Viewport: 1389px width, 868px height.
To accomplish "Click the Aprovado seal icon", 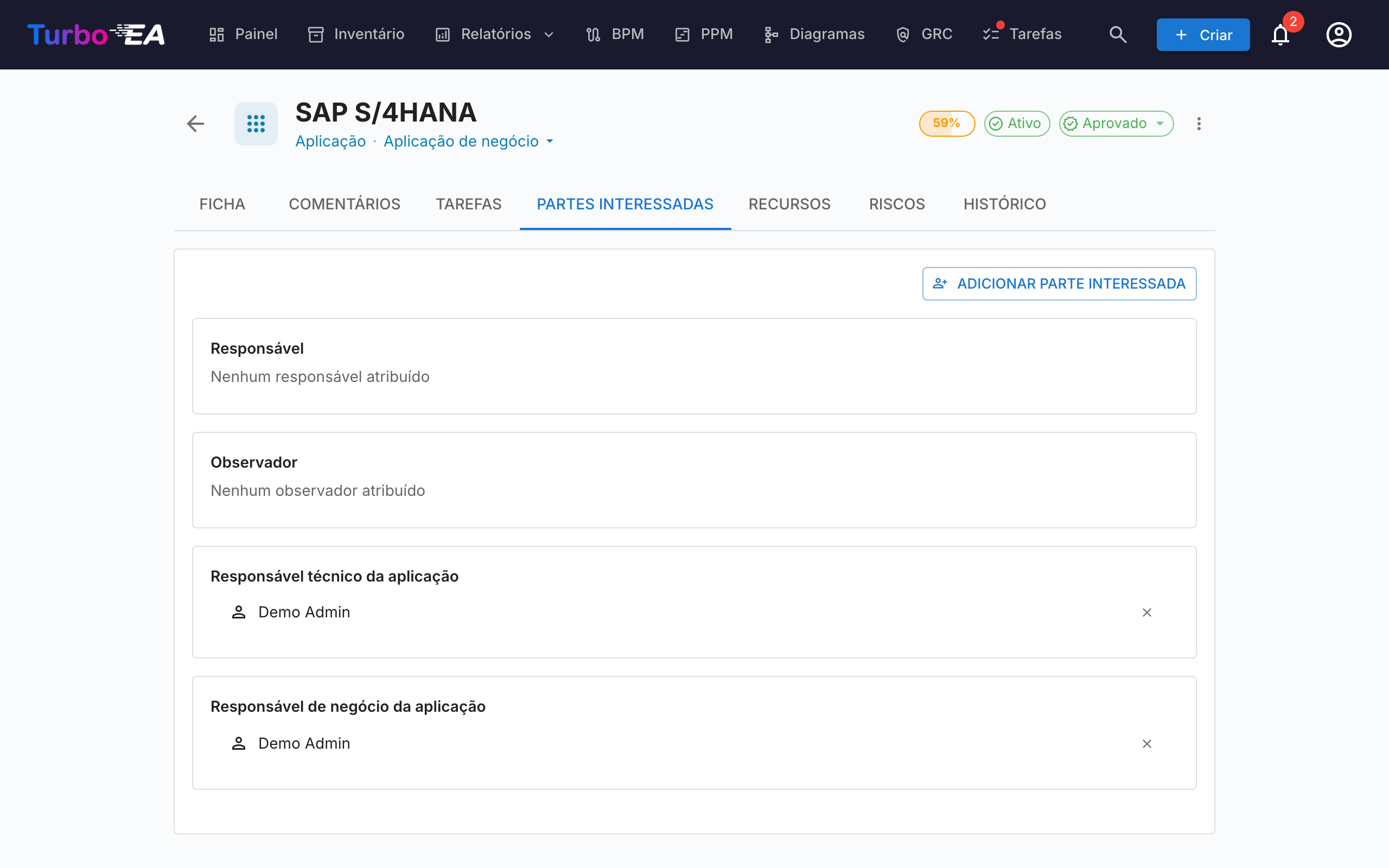I will 1071,124.
